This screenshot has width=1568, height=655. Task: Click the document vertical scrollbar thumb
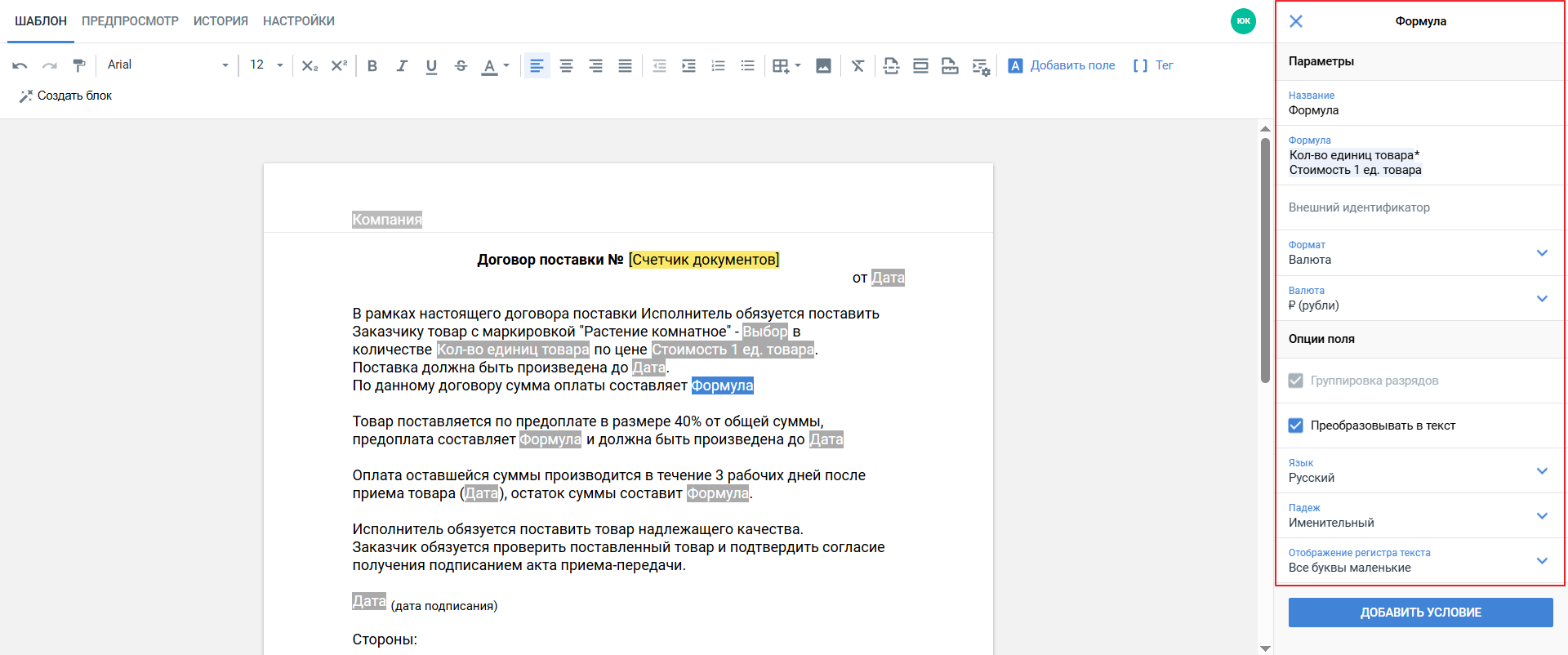(x=1265, y=260)
